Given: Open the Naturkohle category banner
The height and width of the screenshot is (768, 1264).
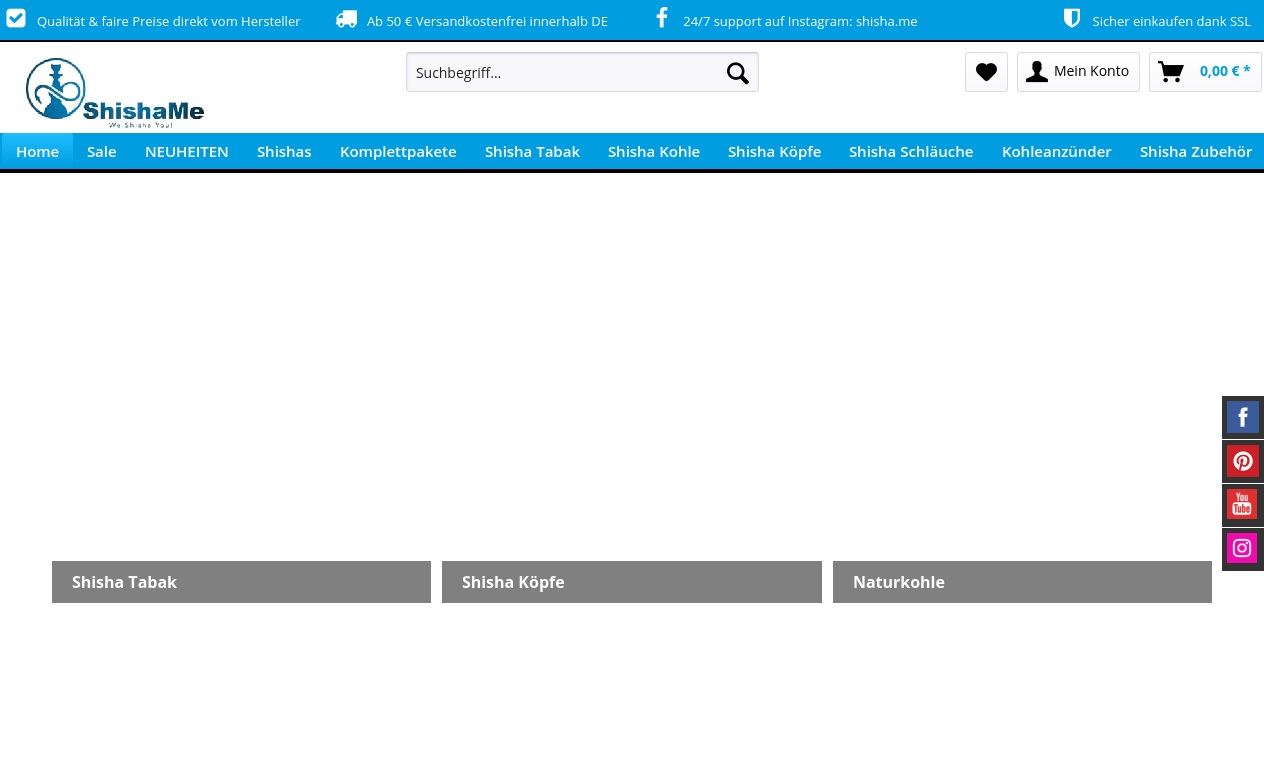Looking at the screenshot, I should tap(1022, 582).
